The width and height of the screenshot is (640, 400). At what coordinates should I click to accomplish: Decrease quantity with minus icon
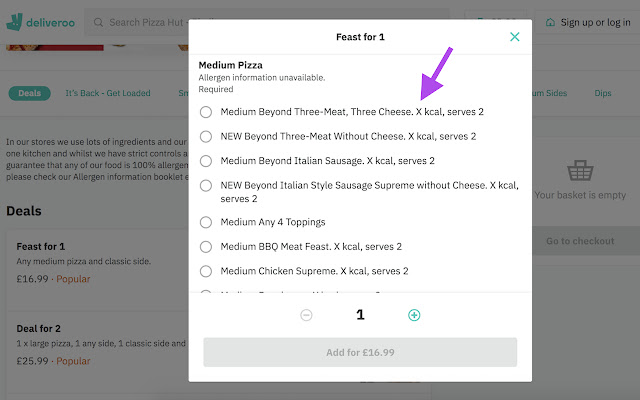coord(306,315)
